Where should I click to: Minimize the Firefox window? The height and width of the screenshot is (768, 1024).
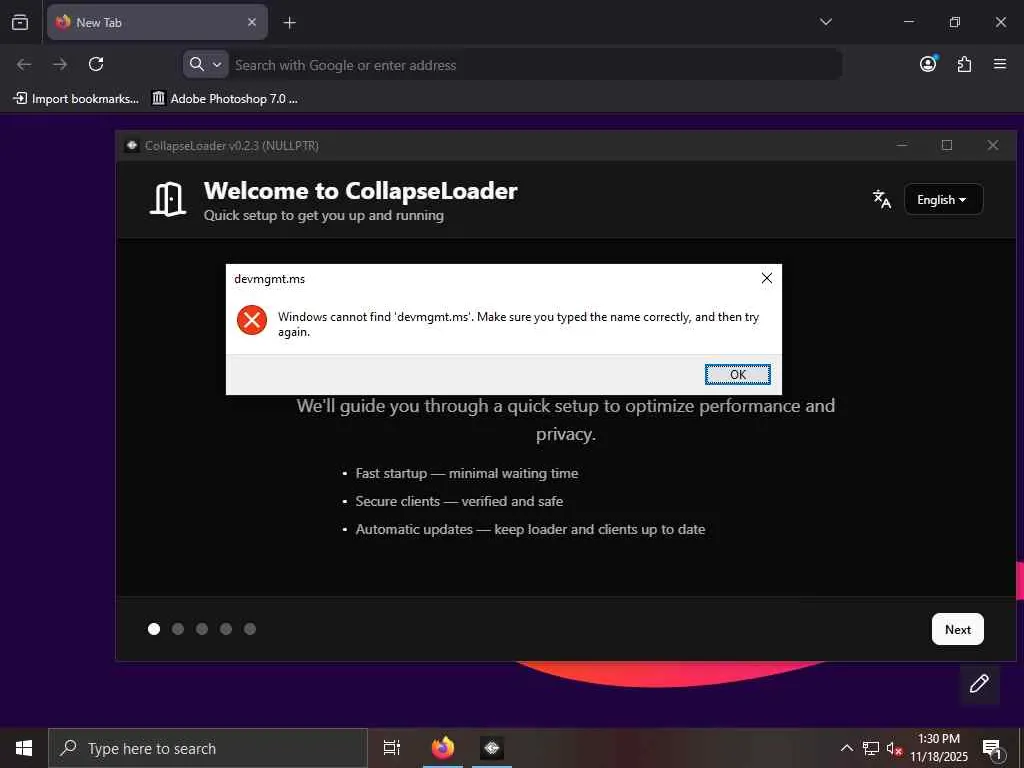(908, 22)
